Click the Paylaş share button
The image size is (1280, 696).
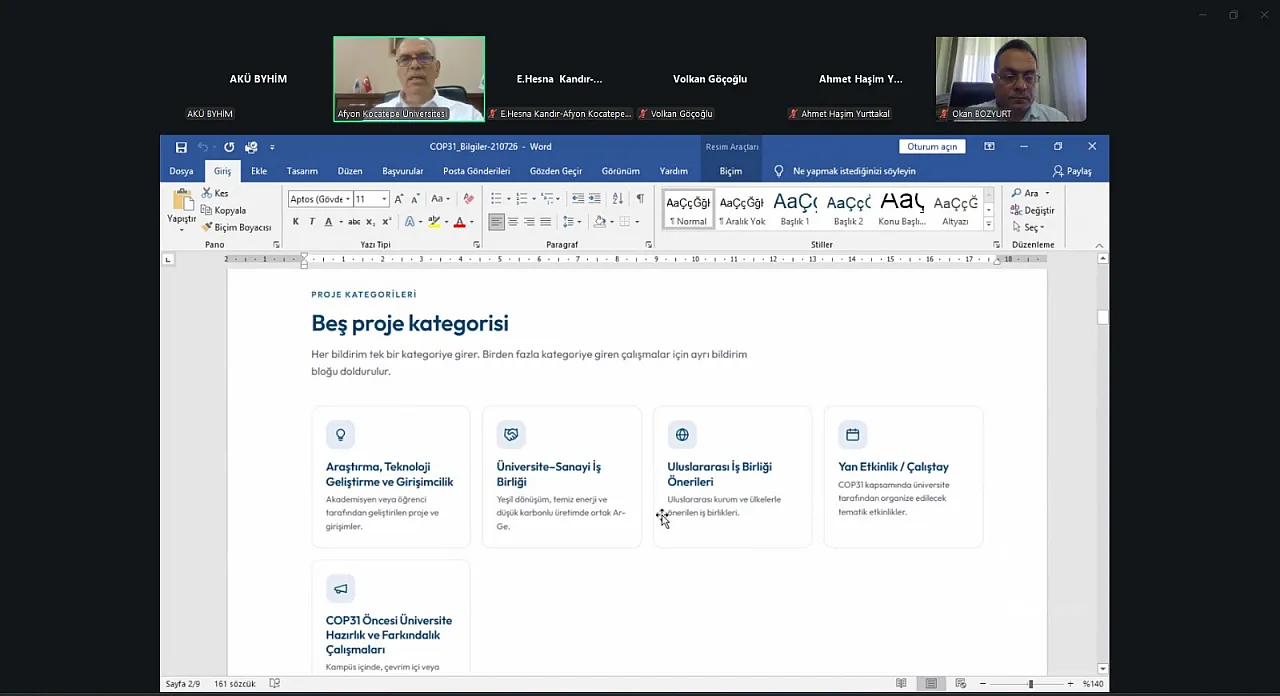[1072, 171]
